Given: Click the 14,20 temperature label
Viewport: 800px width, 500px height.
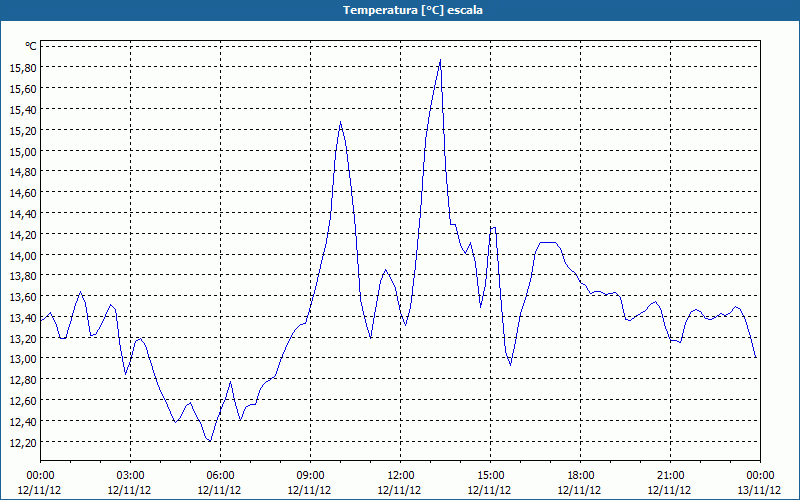Looking at the screenshot, I should click(x=23, y=234).
